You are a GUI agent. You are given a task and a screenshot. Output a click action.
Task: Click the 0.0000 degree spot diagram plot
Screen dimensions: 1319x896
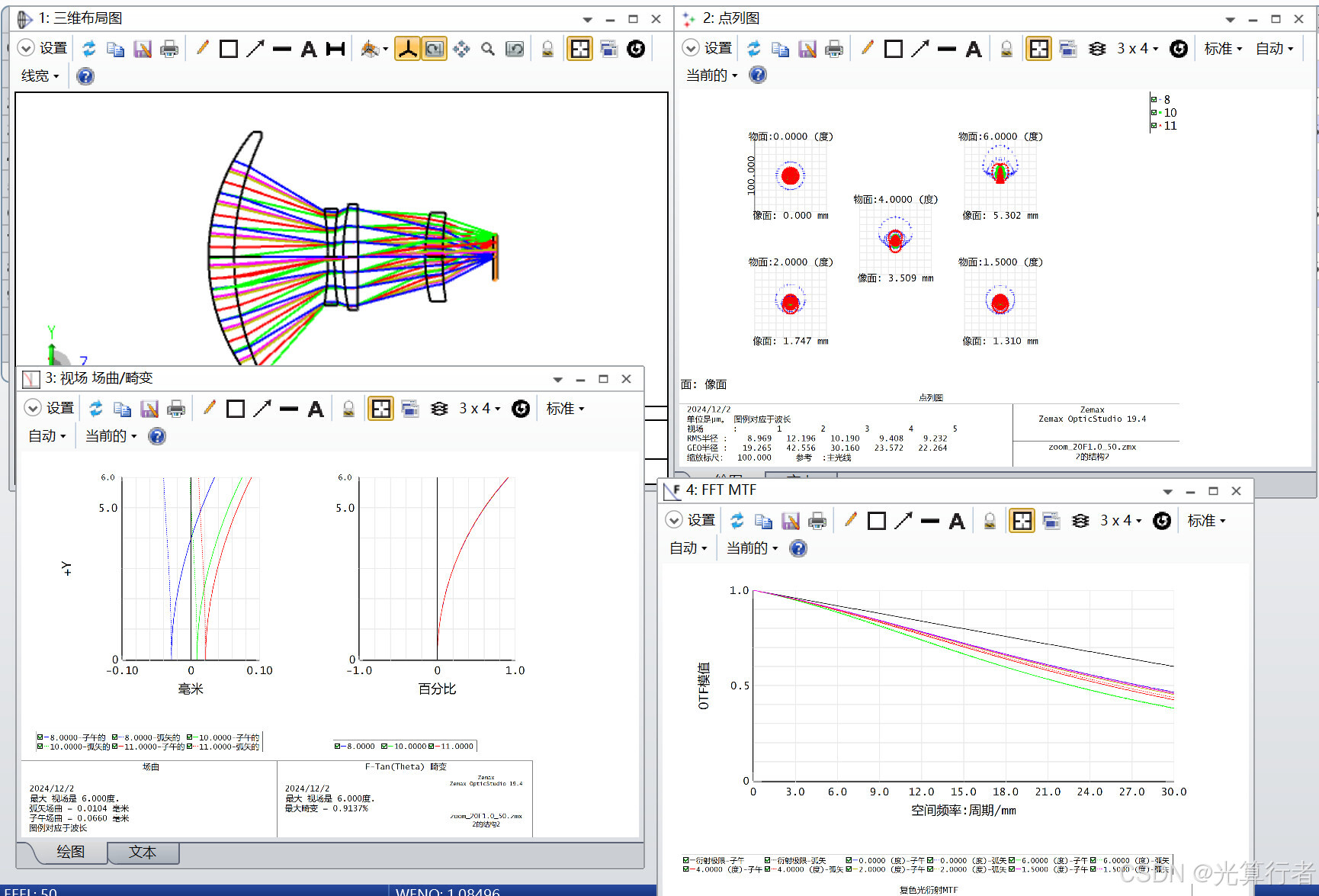point(791,176)
